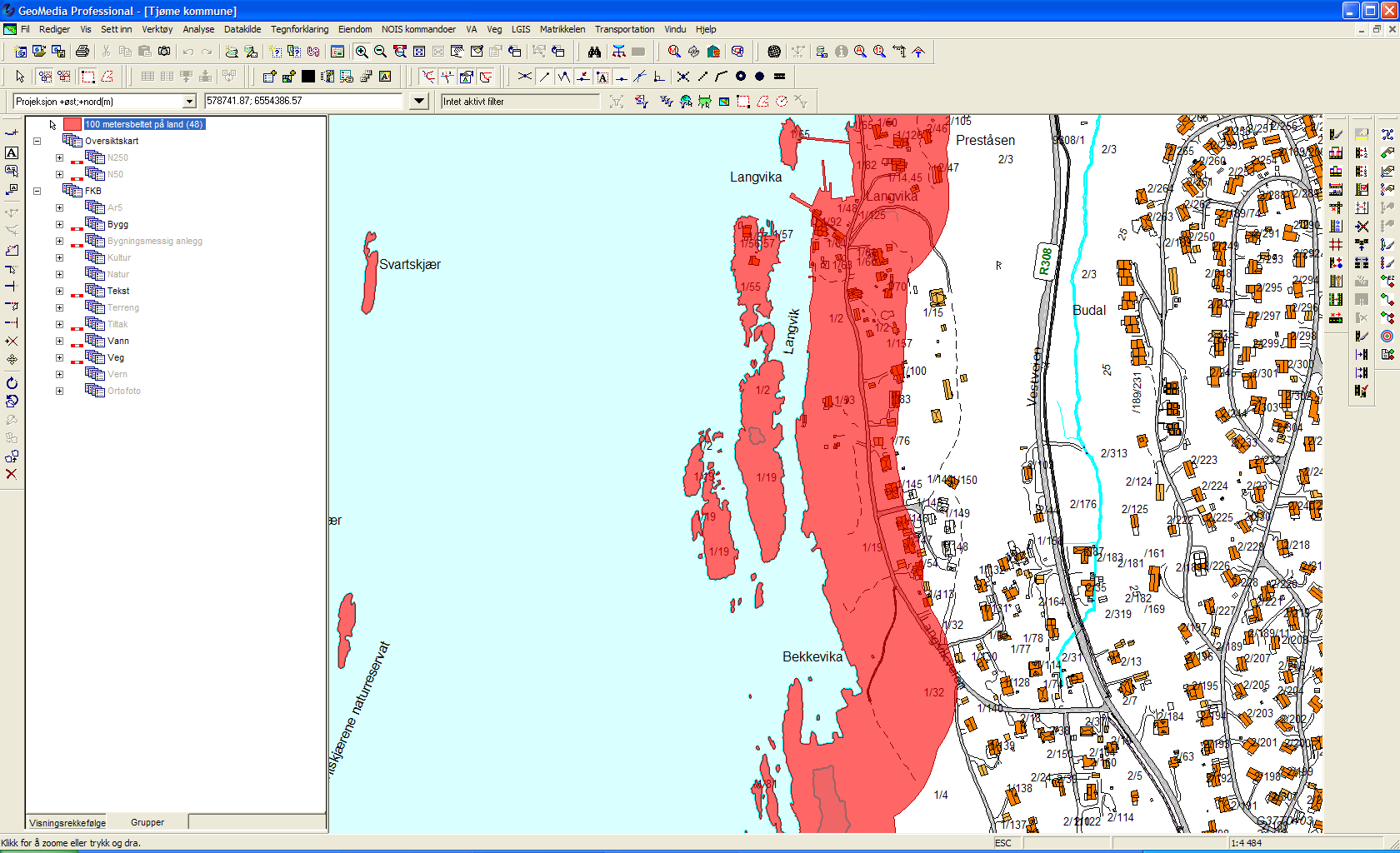Select the Natur legend entry

coord(118,274)
